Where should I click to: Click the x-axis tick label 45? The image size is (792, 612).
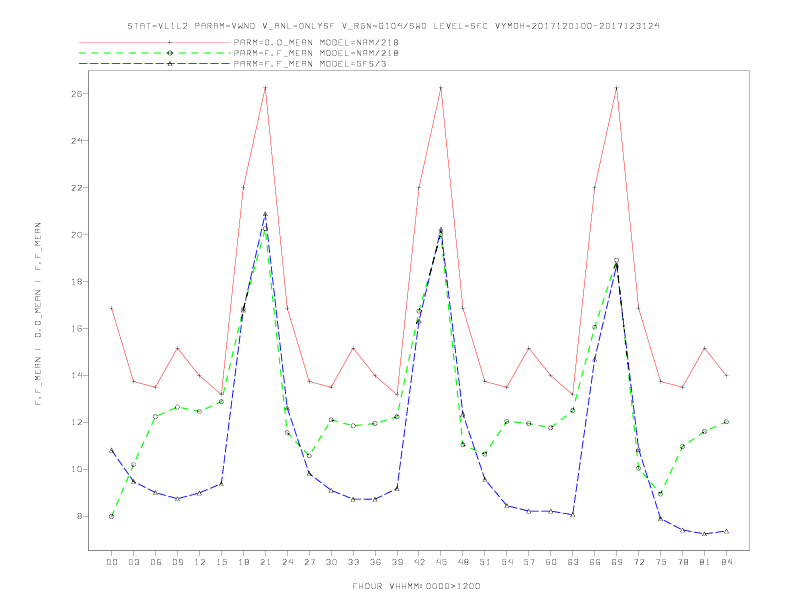click(441, 562)
